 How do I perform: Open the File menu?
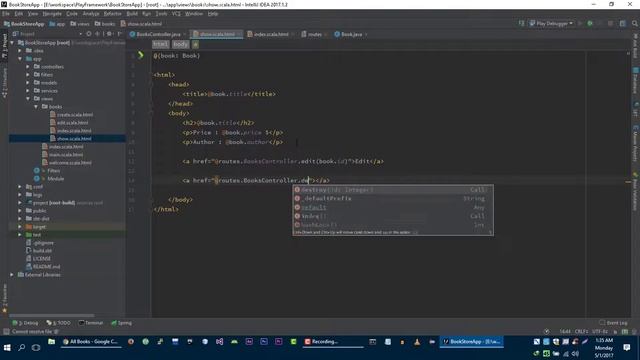pos(6,13)
